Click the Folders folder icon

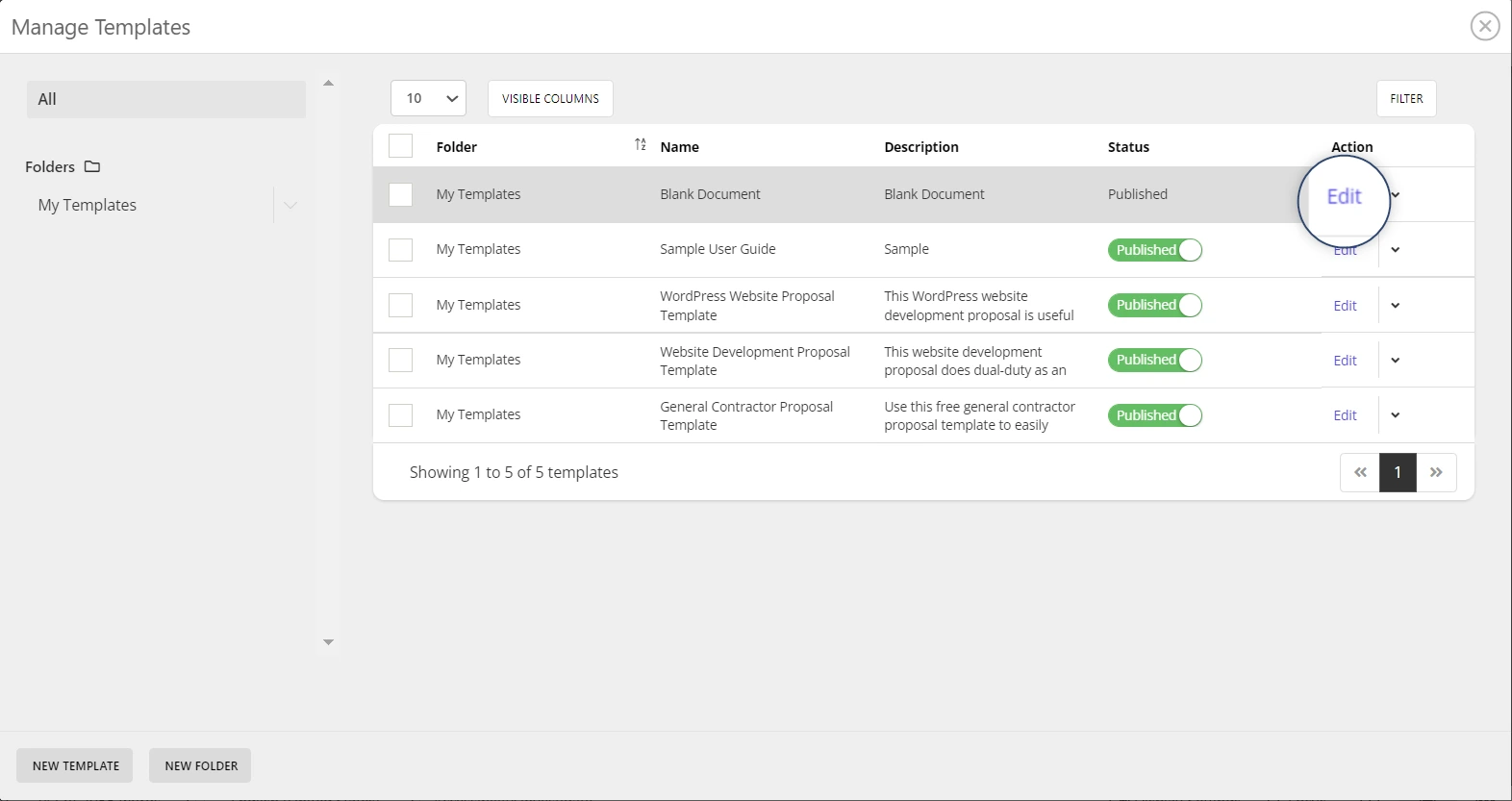pyautogui.click(x=92, y=166)
